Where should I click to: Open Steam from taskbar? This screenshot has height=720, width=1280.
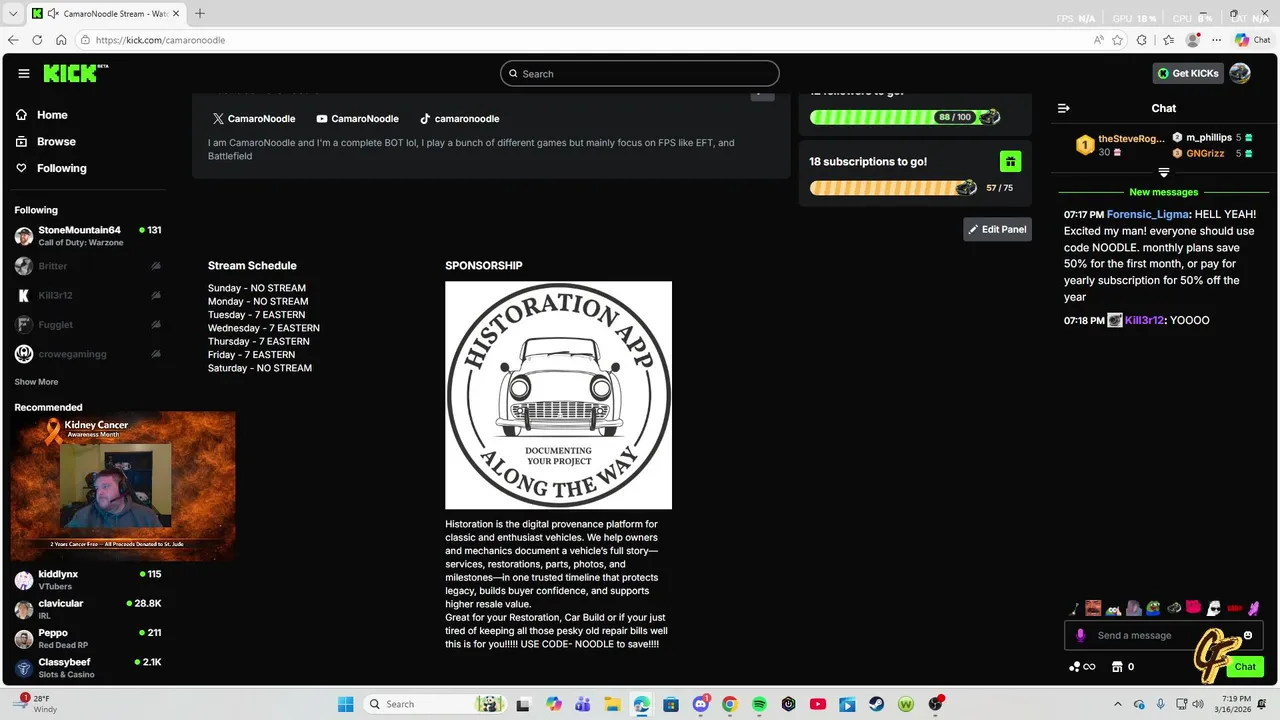(x=877, y=704)
